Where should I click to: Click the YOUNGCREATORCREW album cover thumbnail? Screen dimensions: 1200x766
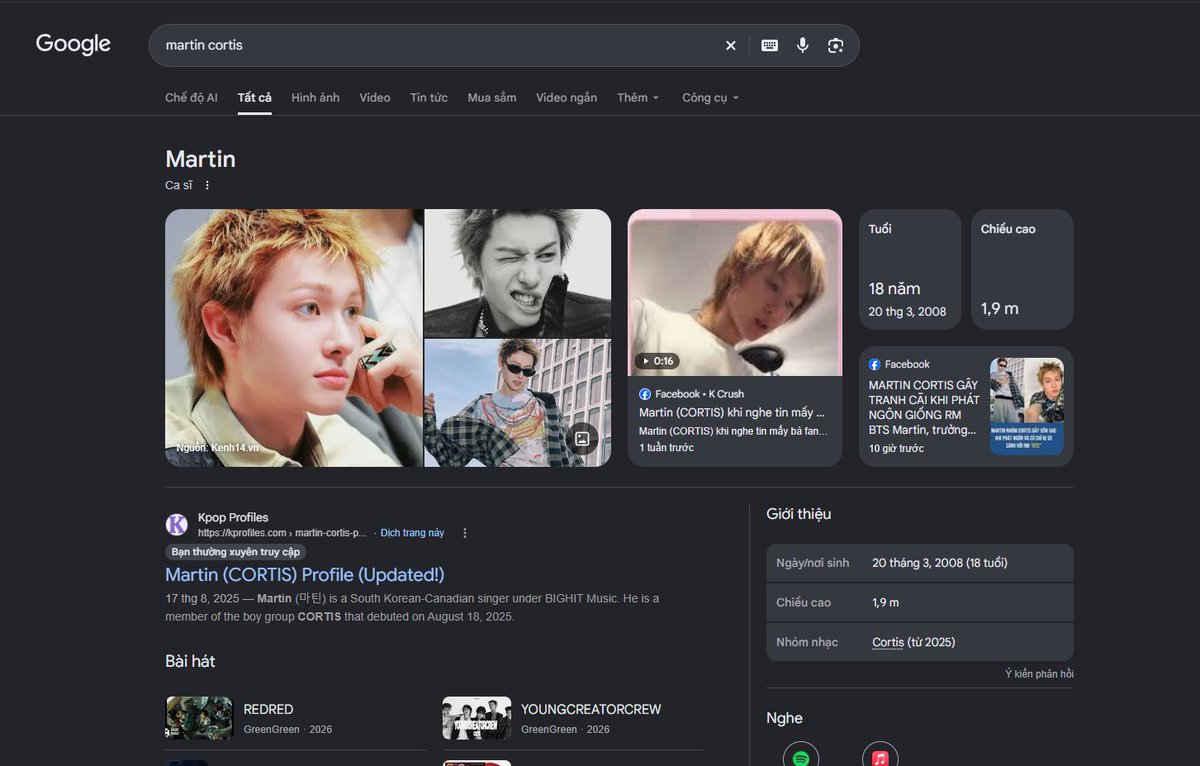coord(477,718)
